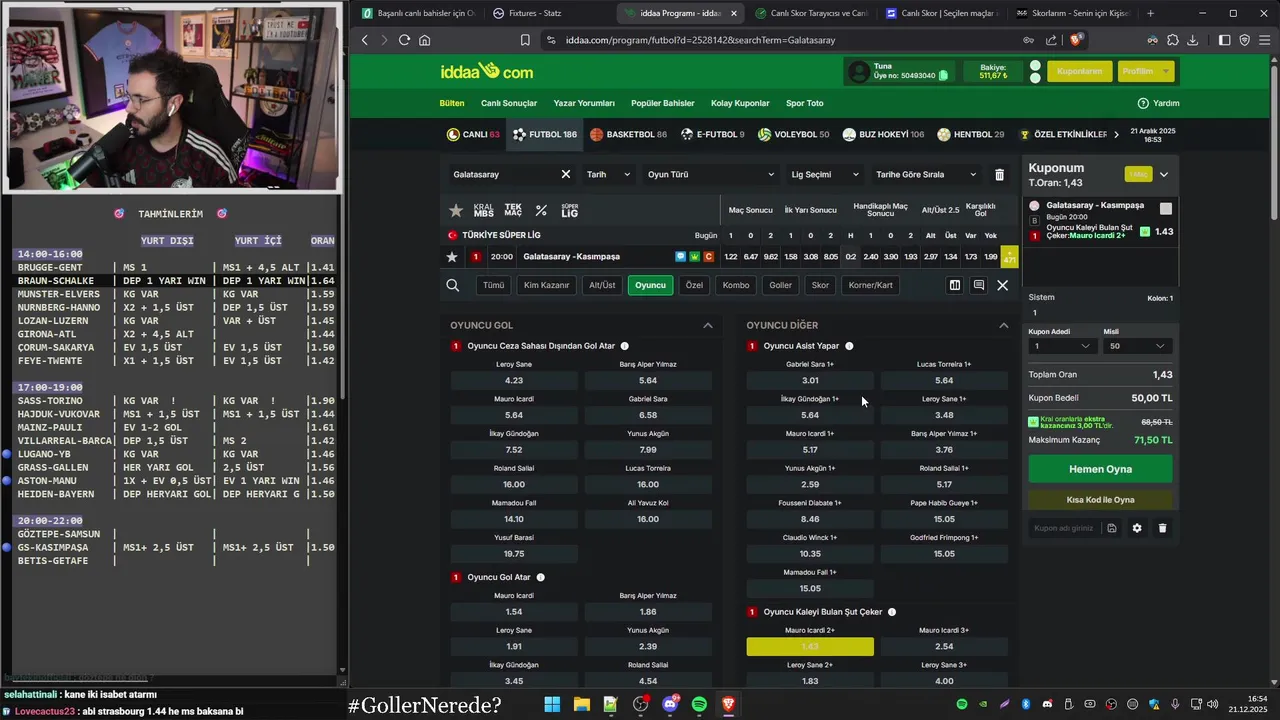Click the Kupon adı giriniz field
Viewport: 1280px width, 720px height.
[x=1063, y=528]
